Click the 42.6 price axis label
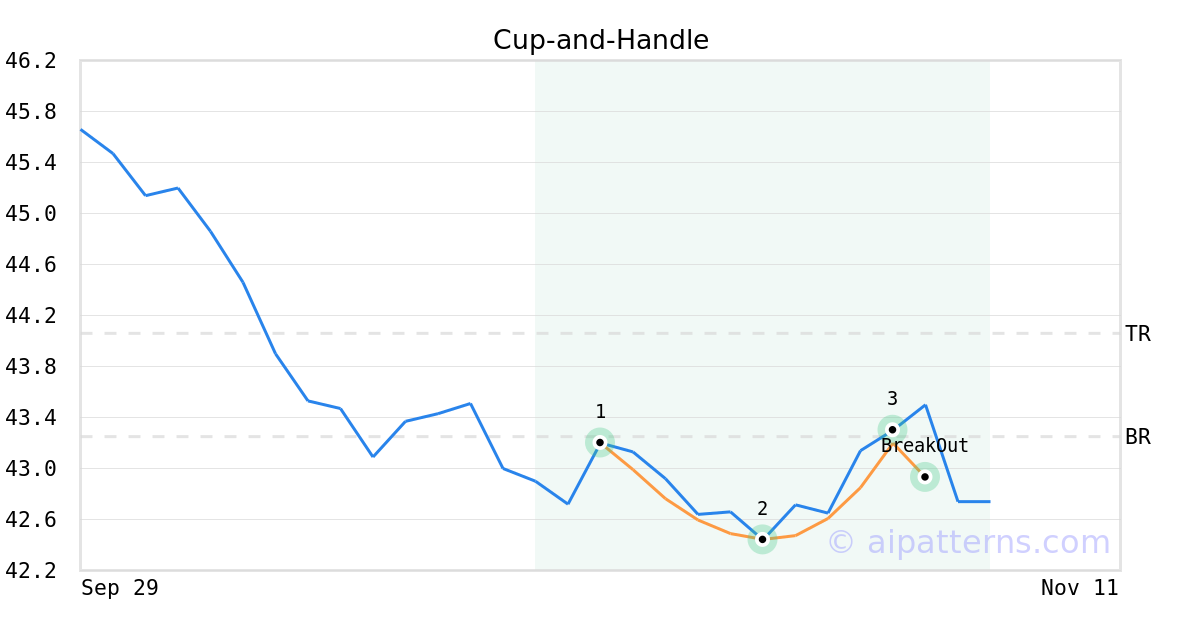 coord(31,520)
